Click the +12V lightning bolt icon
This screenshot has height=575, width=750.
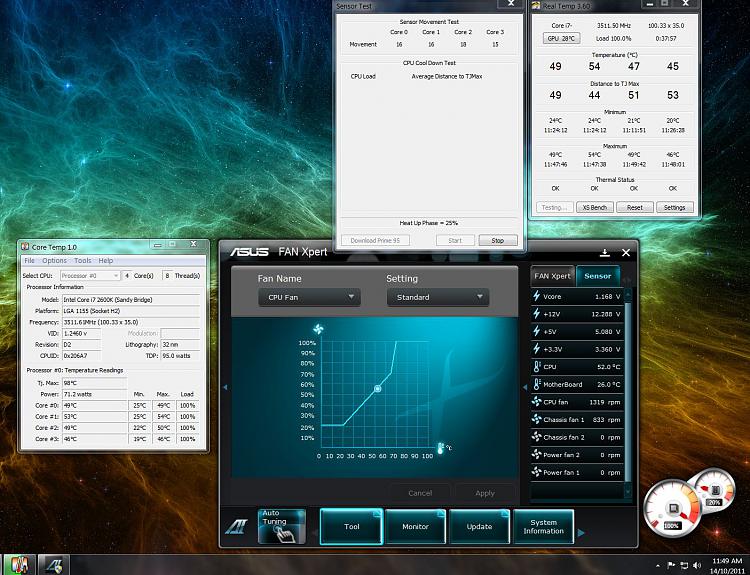tap(537, 314)
